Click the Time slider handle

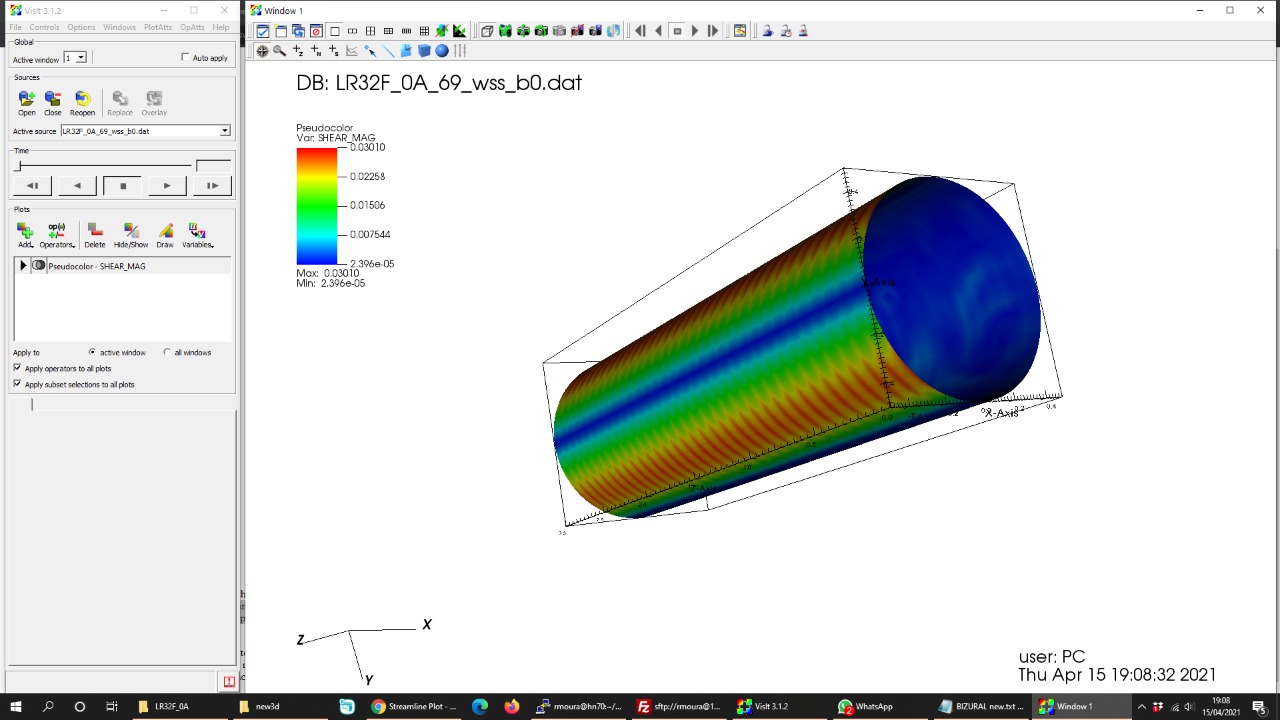click(18, 165)
